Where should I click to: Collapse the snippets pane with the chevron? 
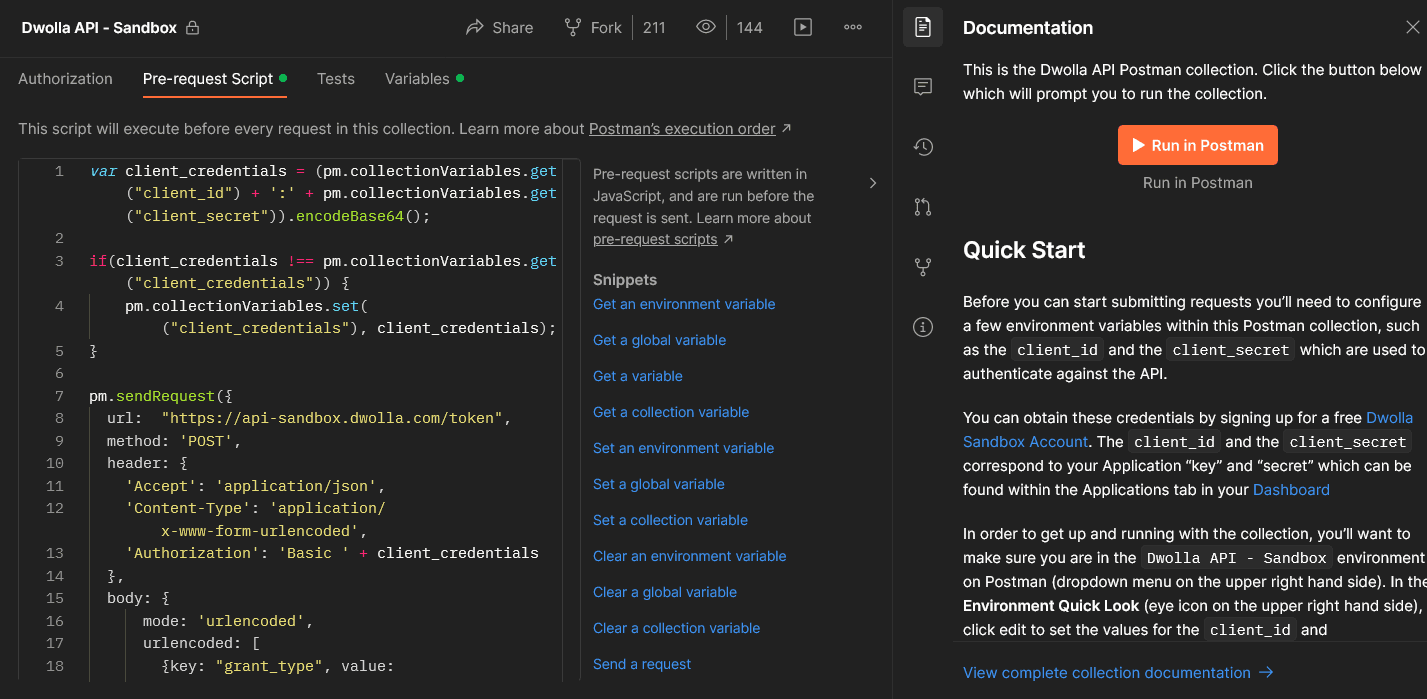(872, 183)
